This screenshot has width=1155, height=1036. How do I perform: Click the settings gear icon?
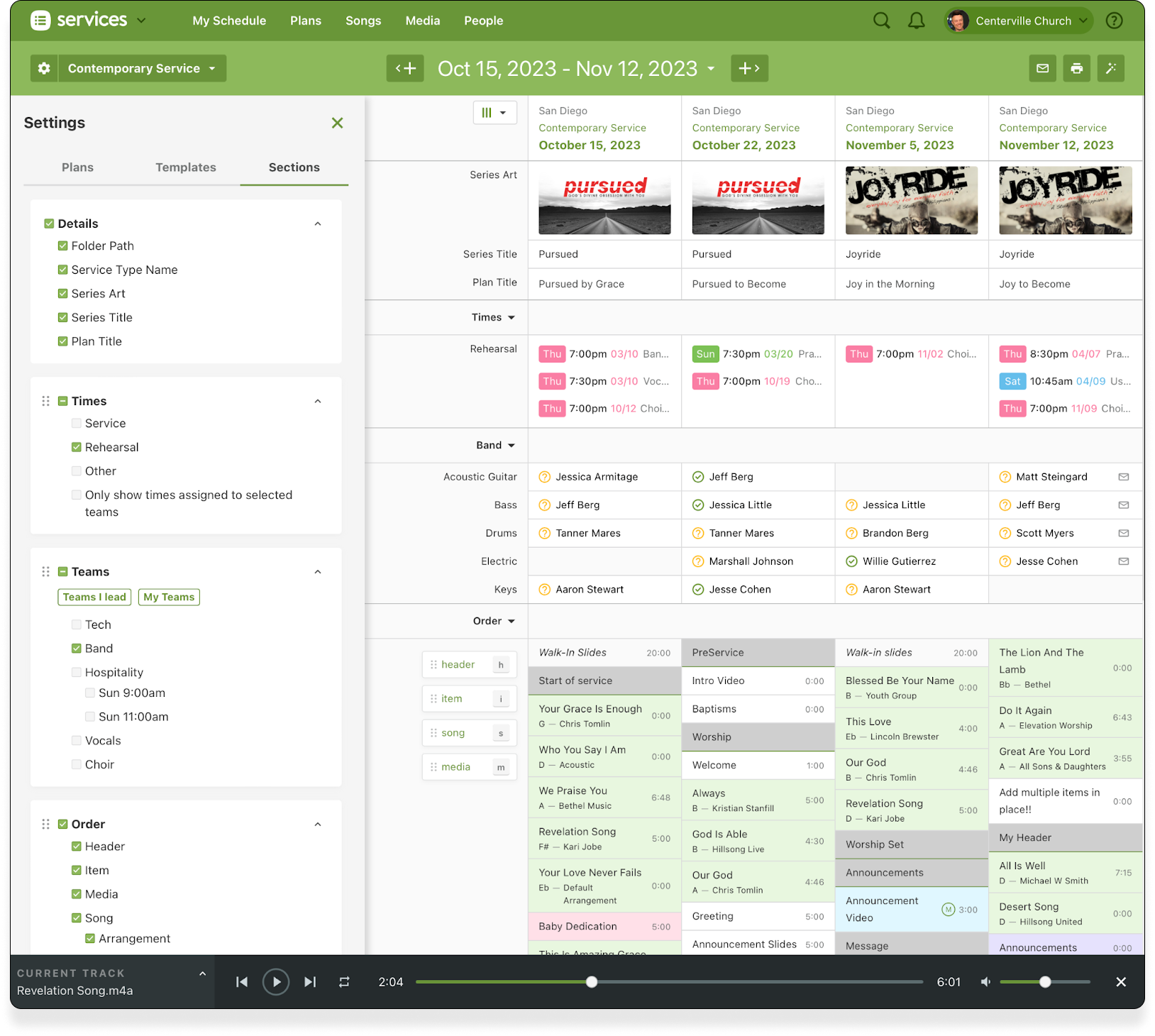point(44,68)
